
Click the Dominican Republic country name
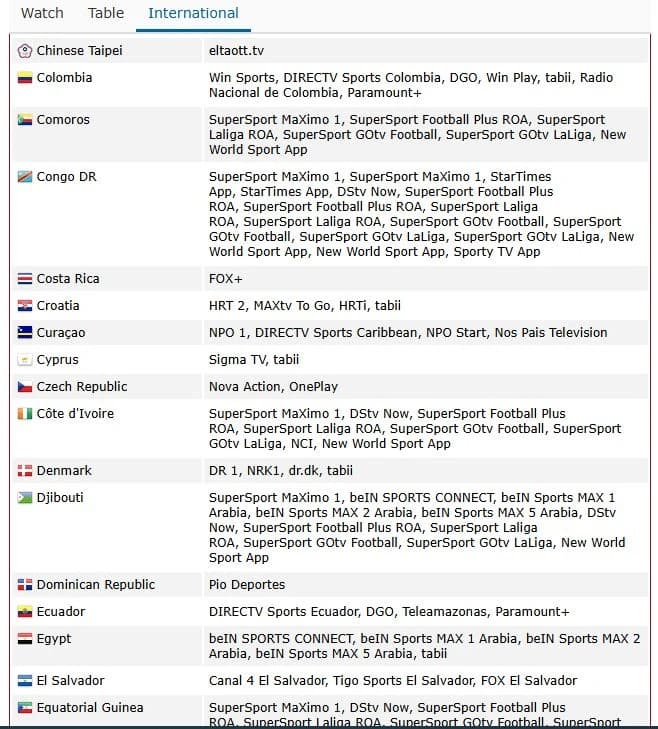pos(96,585)
